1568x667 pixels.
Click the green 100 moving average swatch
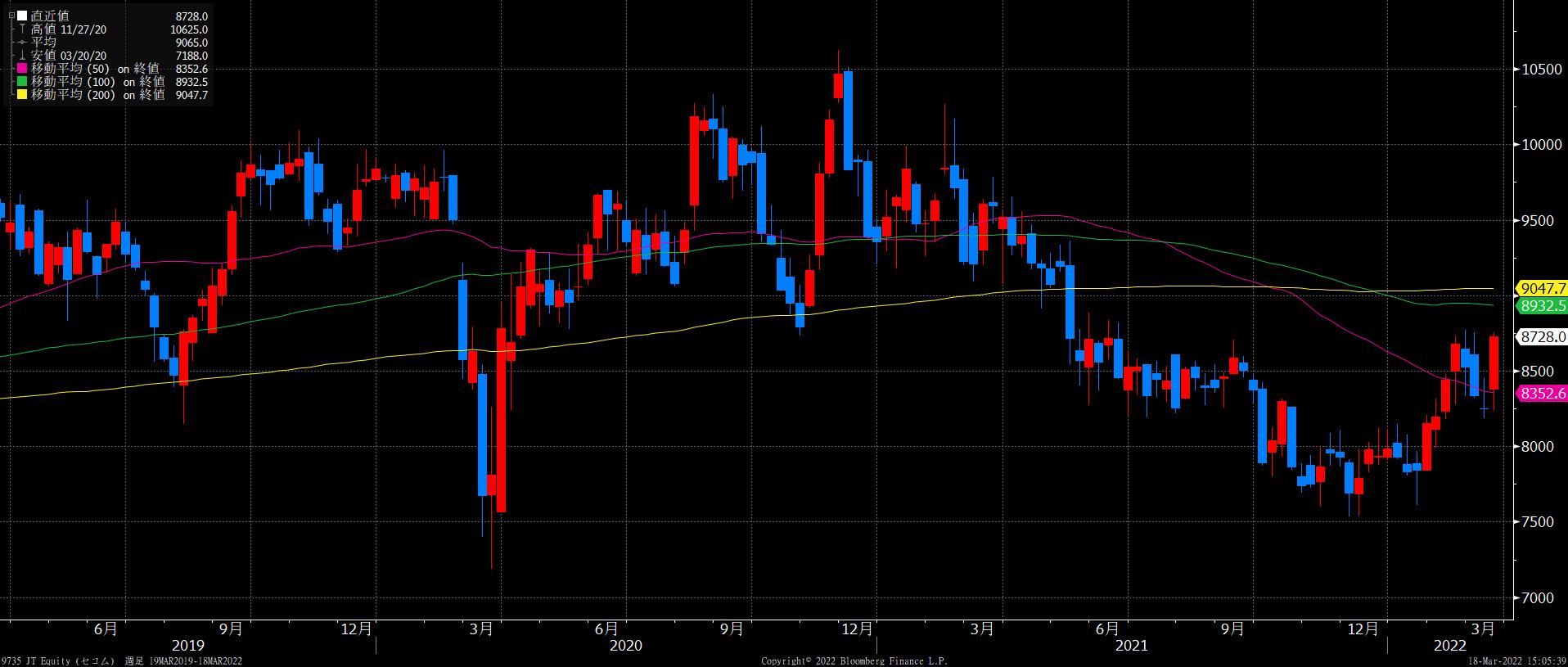point(22,82)
